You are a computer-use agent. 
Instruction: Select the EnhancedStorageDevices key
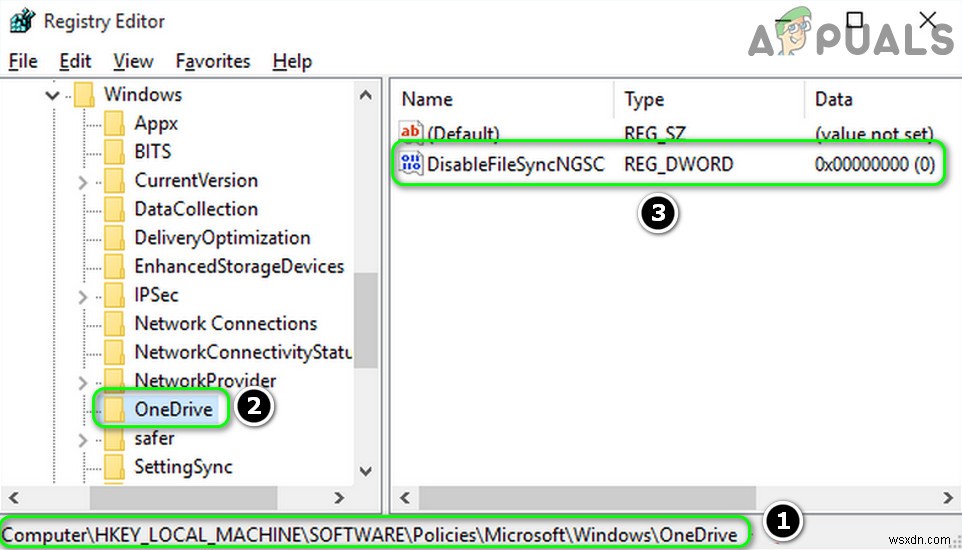pos(239,266)
